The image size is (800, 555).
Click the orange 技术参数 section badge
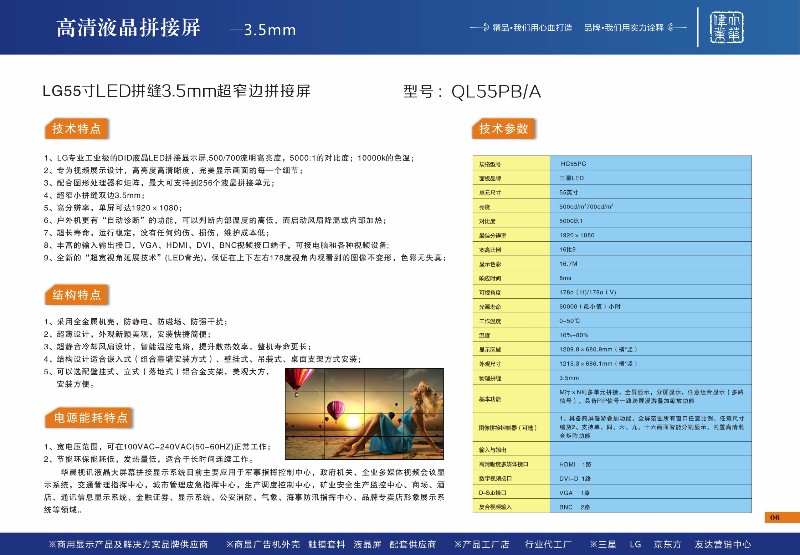(x=505, y=130)
